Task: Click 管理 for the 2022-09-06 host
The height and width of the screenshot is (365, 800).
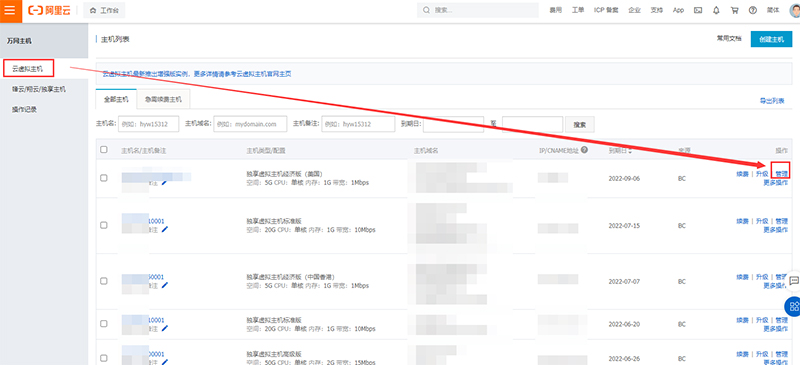Action: pyautogui.click(x=781, y=174)
